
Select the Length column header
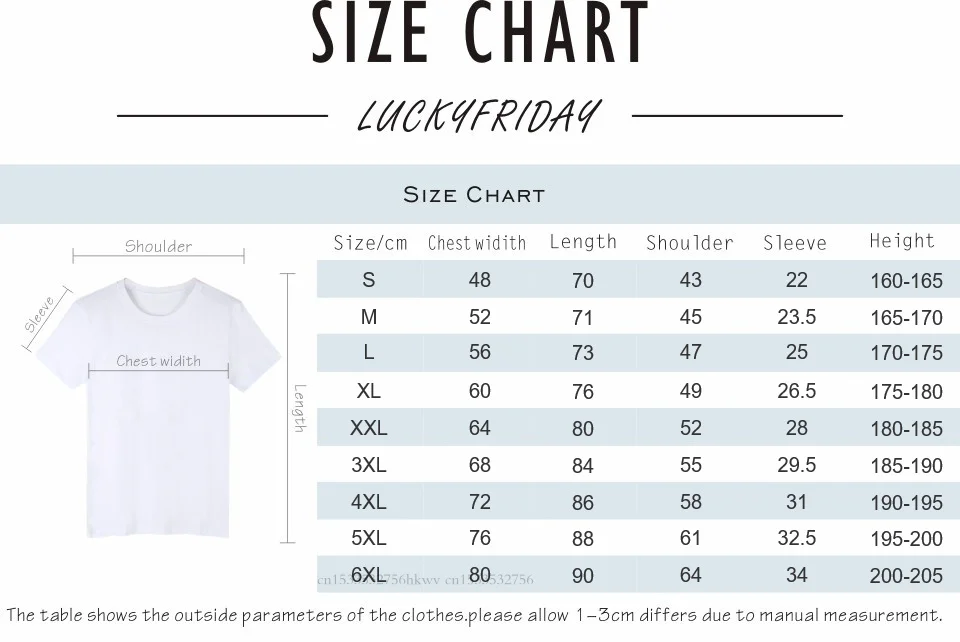(x=583, y=242)
